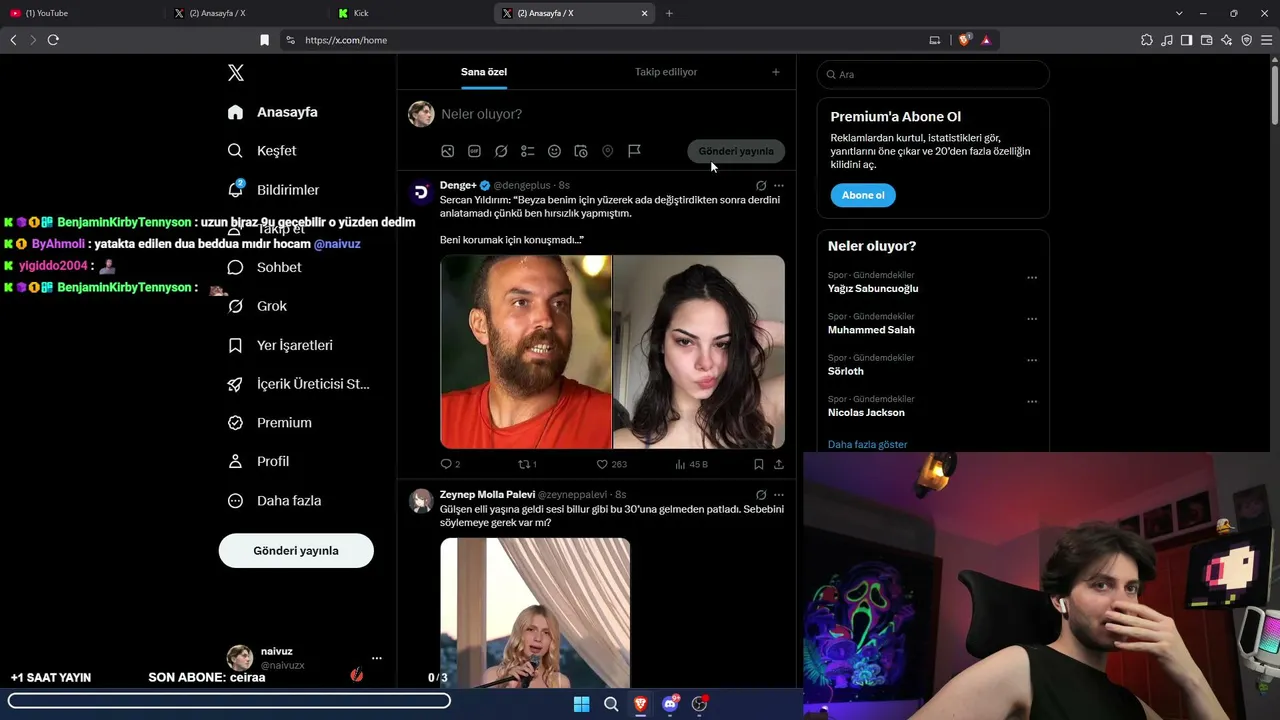Open Brave Shields panel
The image size is (1280, 720).
tap(965, 40)
